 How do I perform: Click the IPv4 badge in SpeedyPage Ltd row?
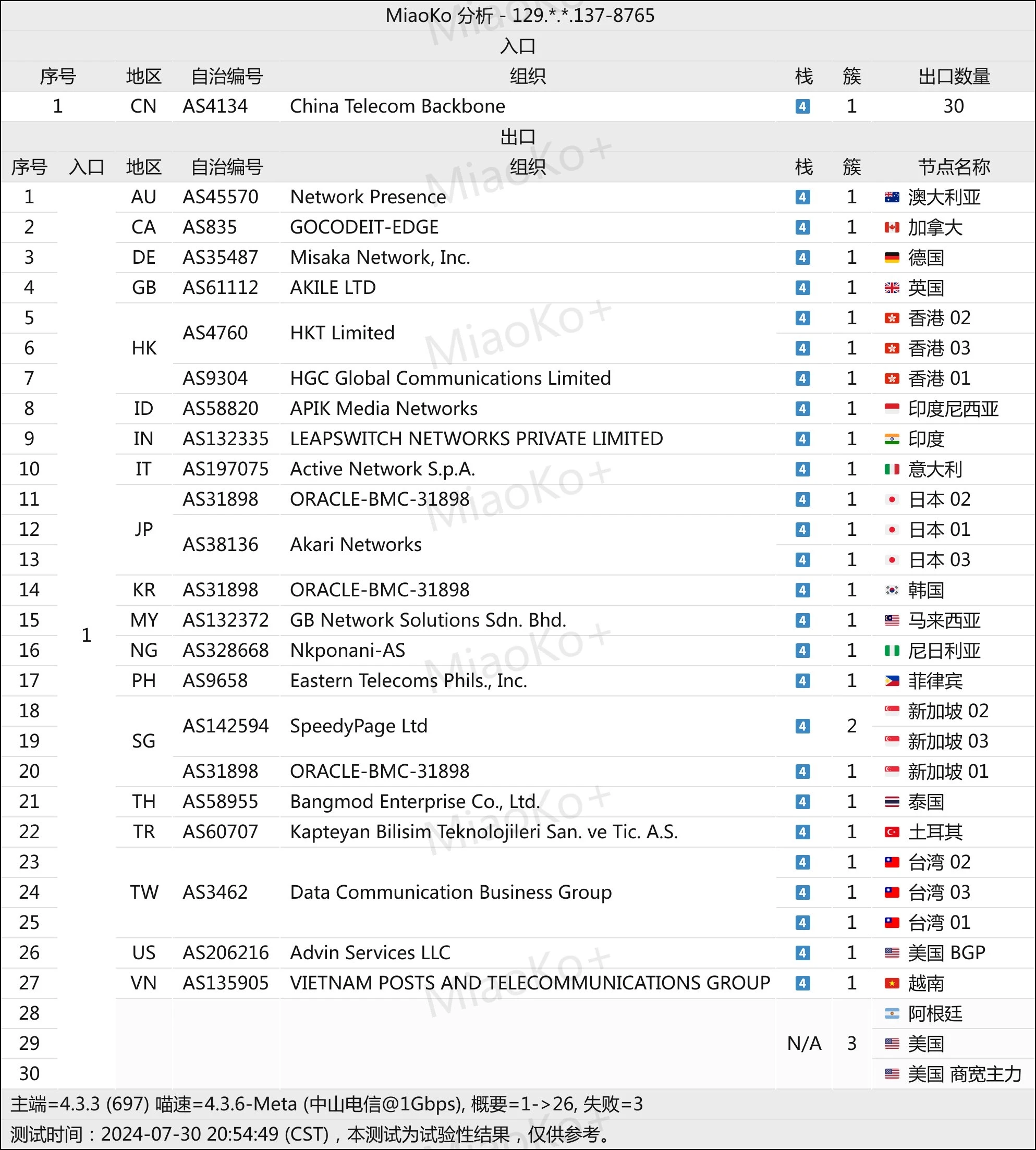click(x=802, y=726)
